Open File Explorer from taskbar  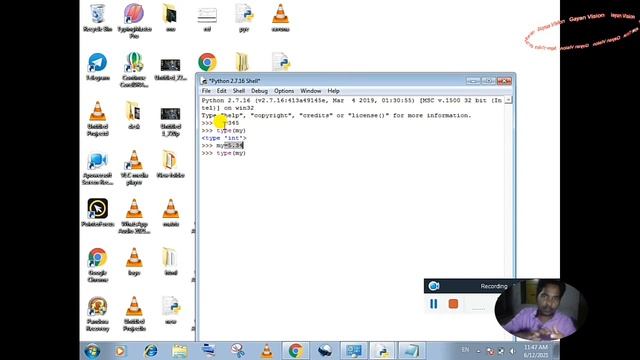click(x=180, y=351)
